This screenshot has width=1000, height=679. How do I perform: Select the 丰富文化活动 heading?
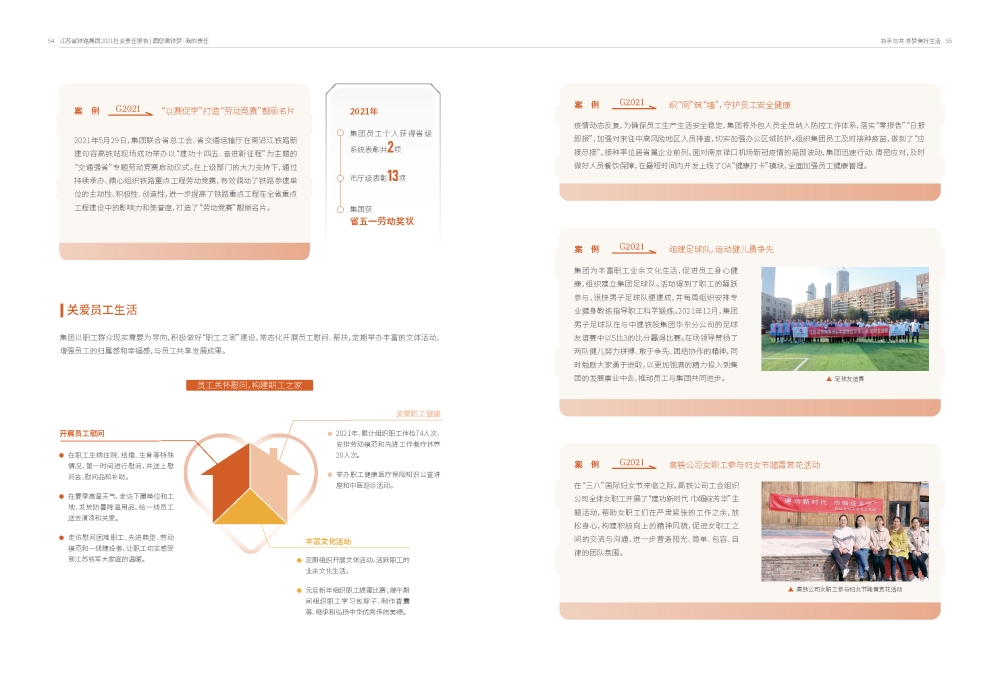(329, 541)
